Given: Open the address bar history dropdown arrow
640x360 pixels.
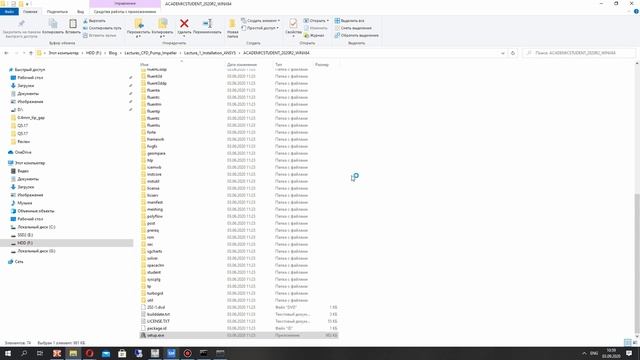Looking at the screenshot, I should point(502,53).
